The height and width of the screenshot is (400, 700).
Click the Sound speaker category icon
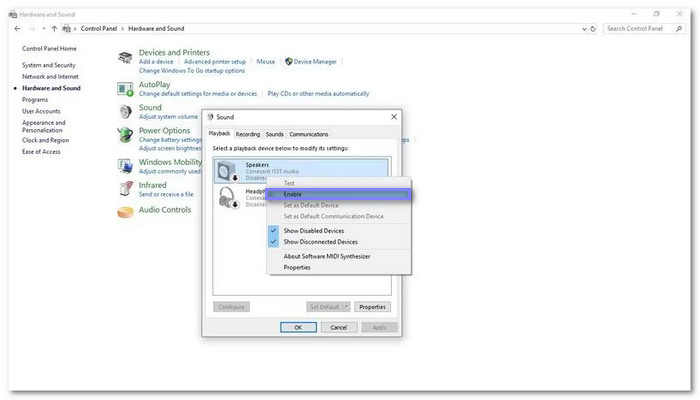coord(125,112)
